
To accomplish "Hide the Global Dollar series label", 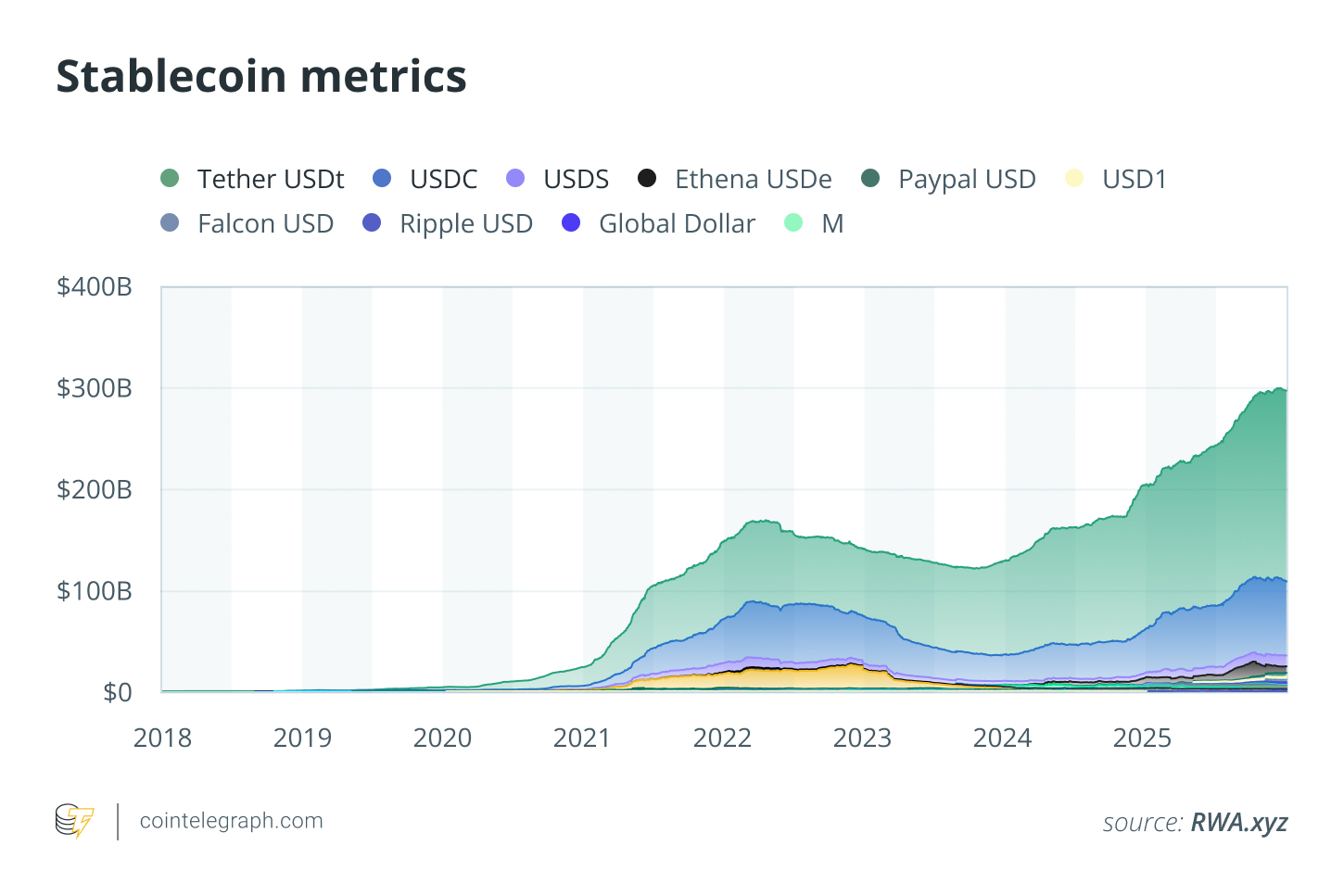I will 677,224.
